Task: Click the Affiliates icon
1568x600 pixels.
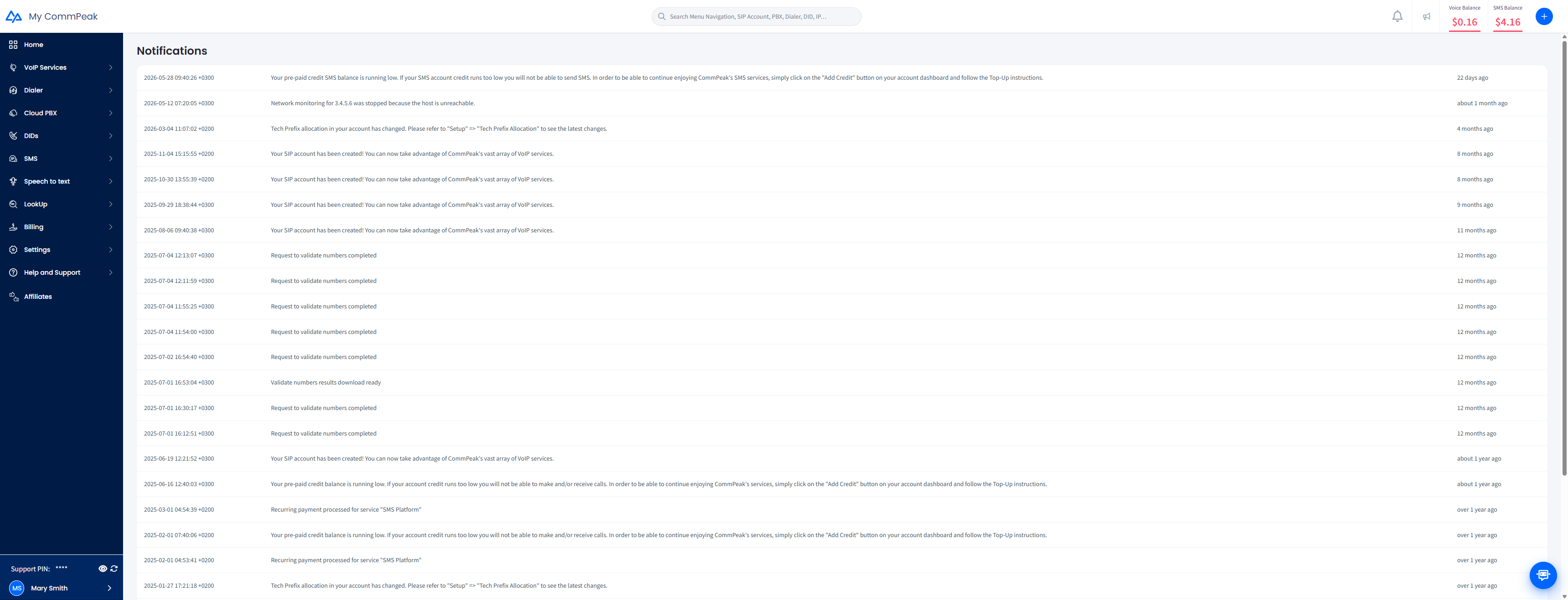Action: coord(13,296)
